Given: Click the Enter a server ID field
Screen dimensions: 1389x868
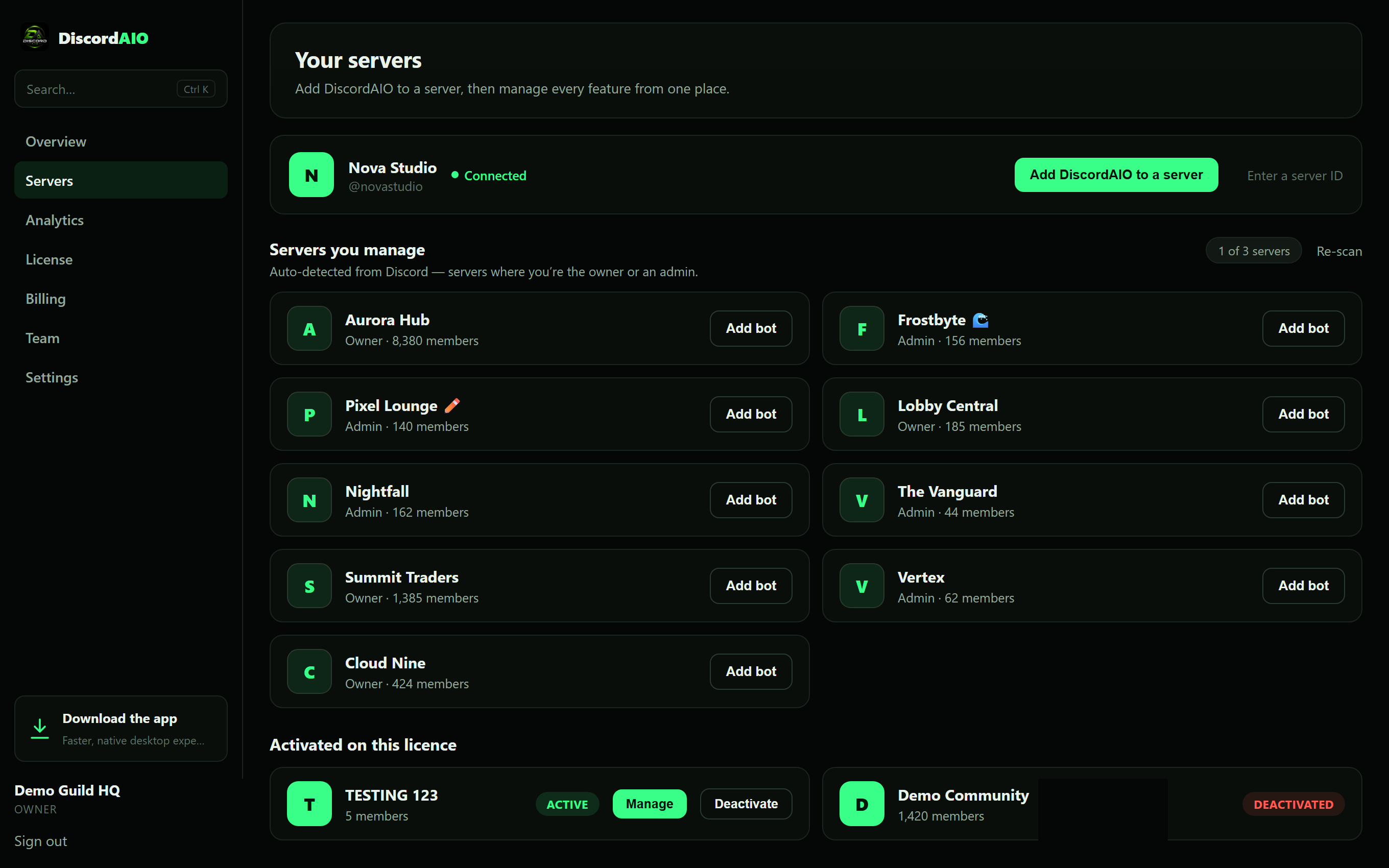Looking at the screenshot, I should click(1295, 176).
